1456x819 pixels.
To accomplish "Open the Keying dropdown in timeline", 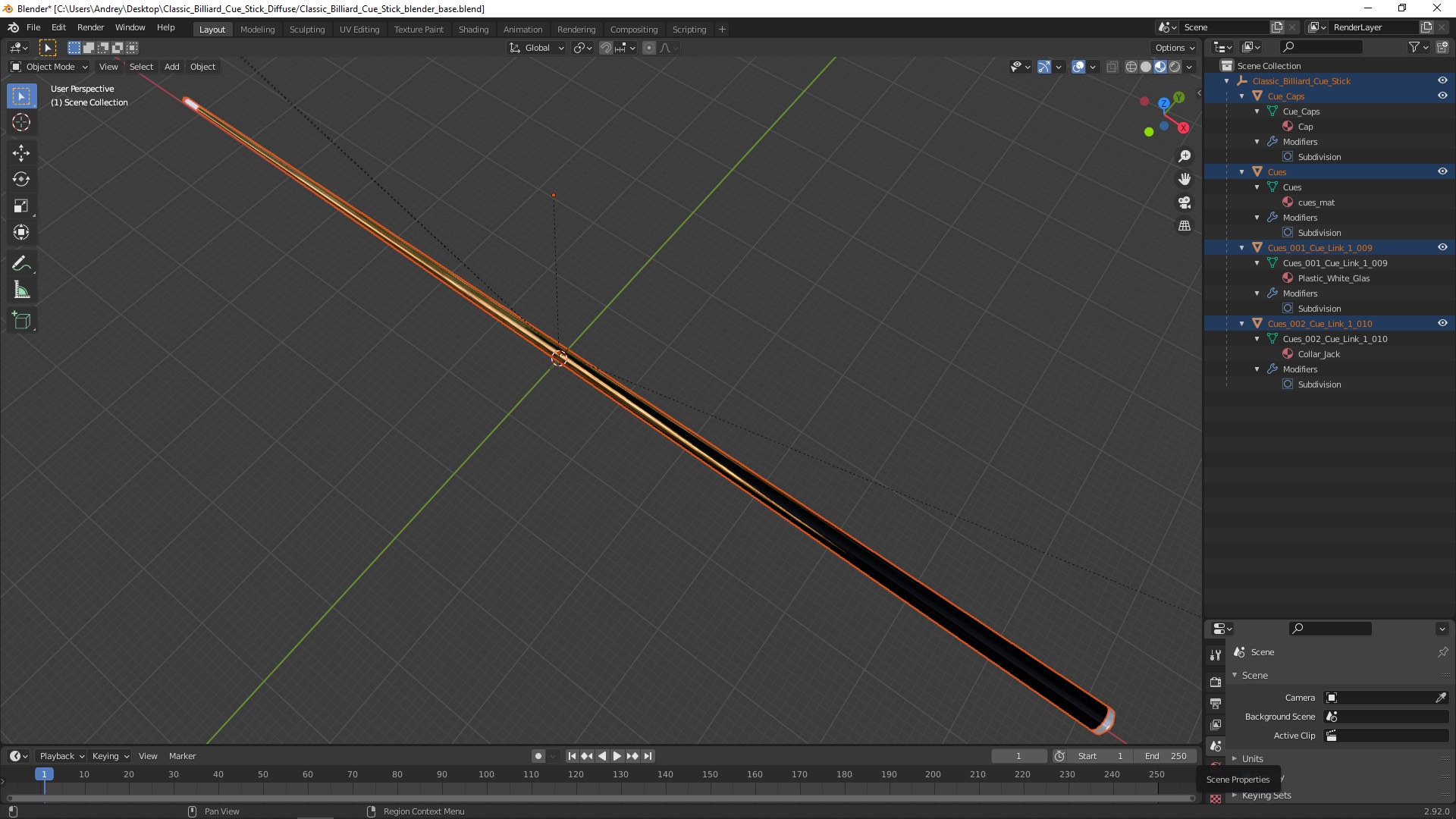I will click(x=111, y=756).
